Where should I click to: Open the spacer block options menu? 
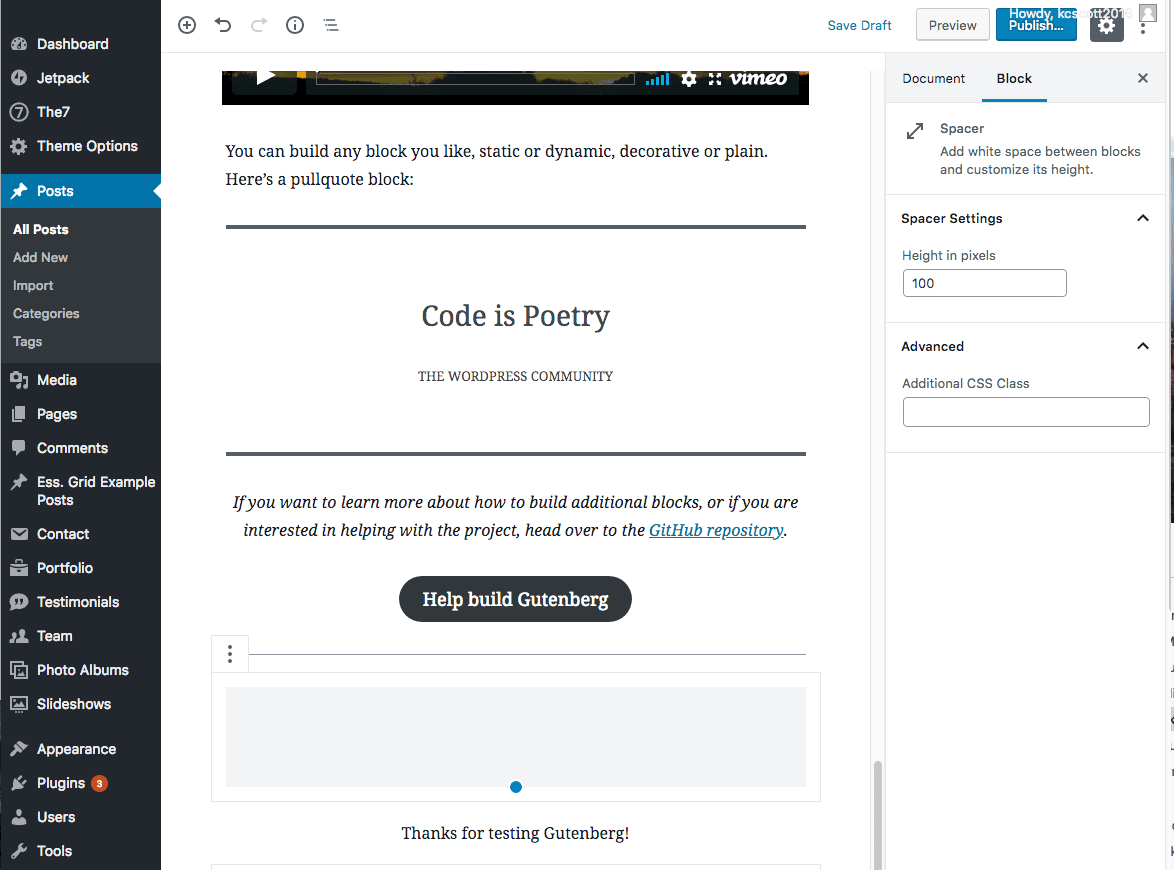230,653
